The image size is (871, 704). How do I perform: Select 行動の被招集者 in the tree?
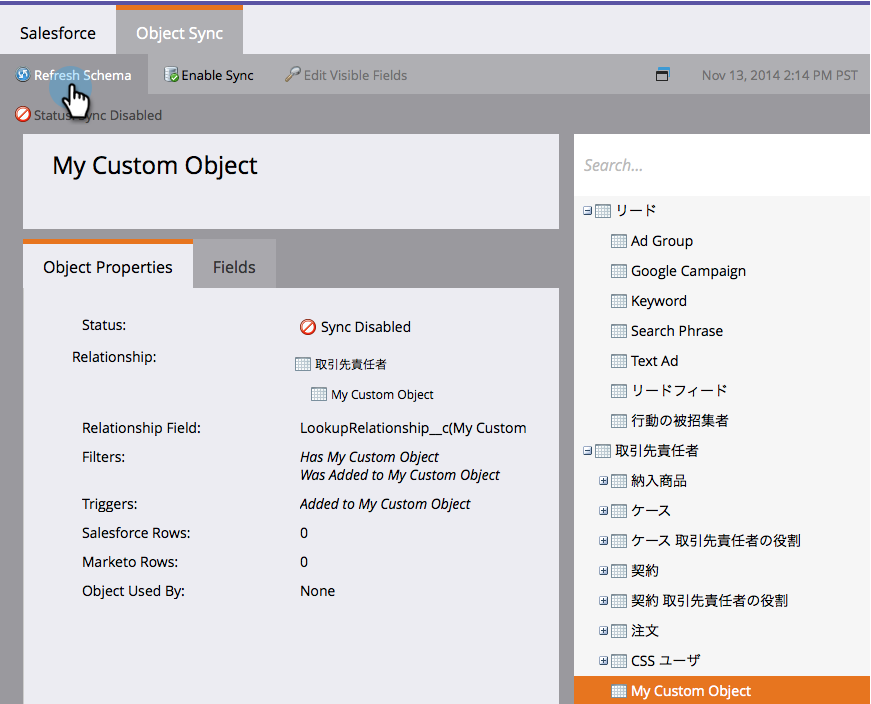[x=679, y=421]
